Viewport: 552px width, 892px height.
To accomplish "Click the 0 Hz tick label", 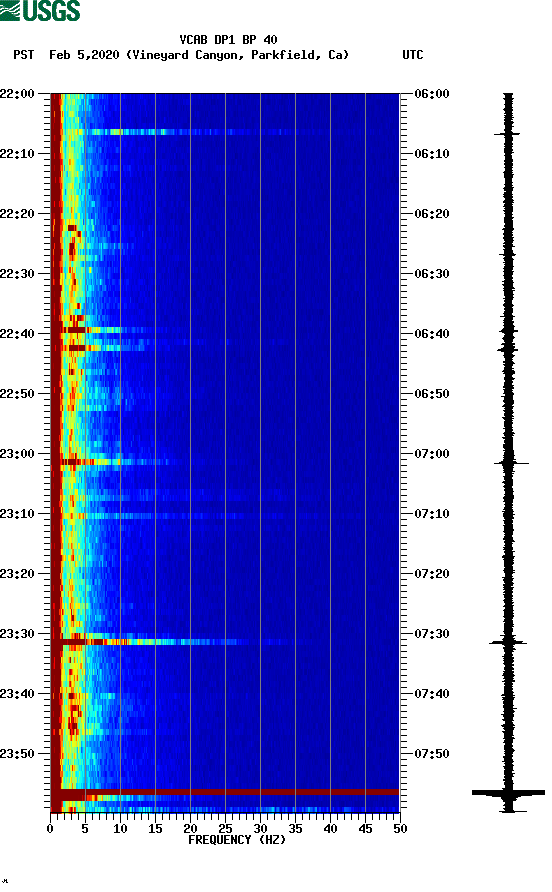I will coord(50,829).
